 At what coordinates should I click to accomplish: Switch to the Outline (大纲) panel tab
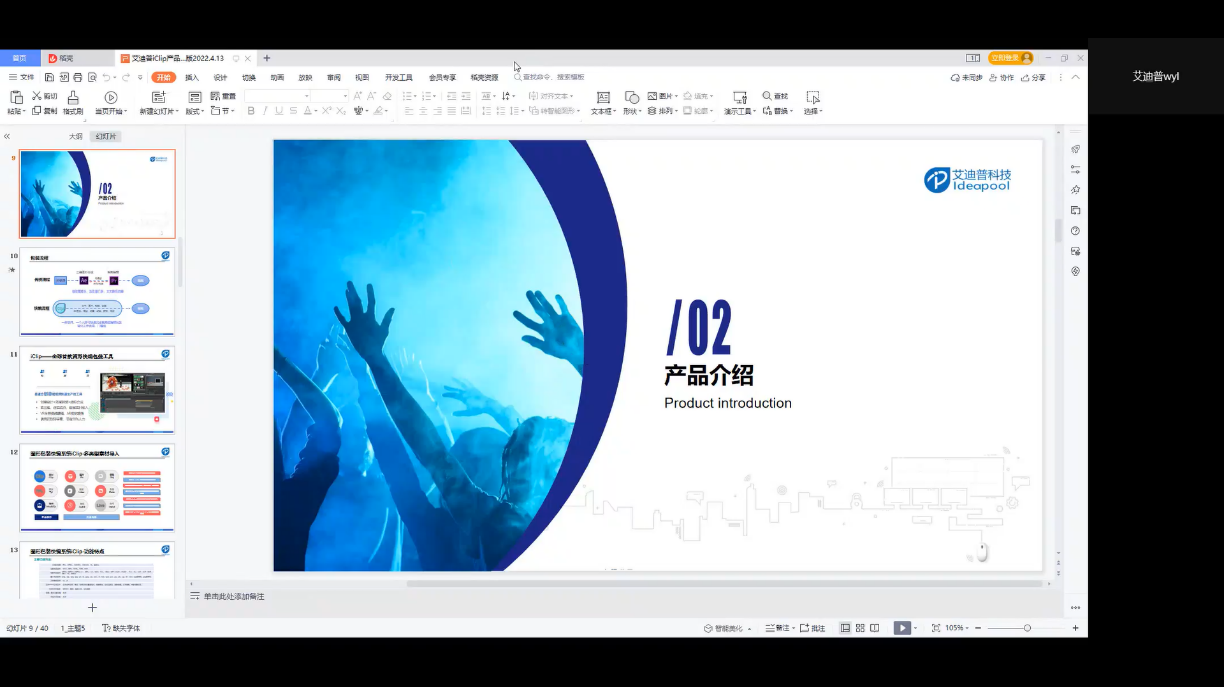(x=76, y=136)
